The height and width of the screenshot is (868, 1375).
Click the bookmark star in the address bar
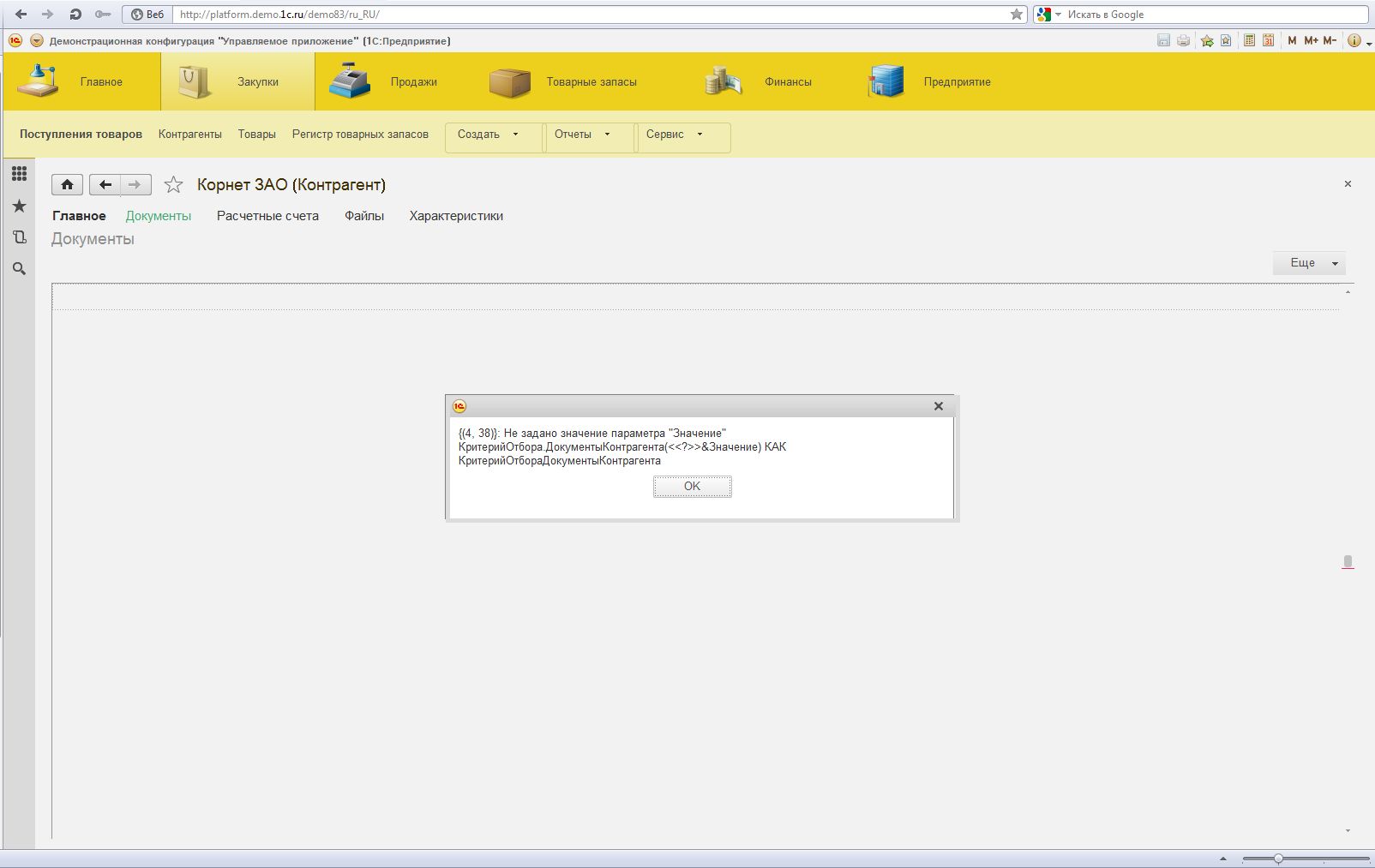tap(1017, 14)
